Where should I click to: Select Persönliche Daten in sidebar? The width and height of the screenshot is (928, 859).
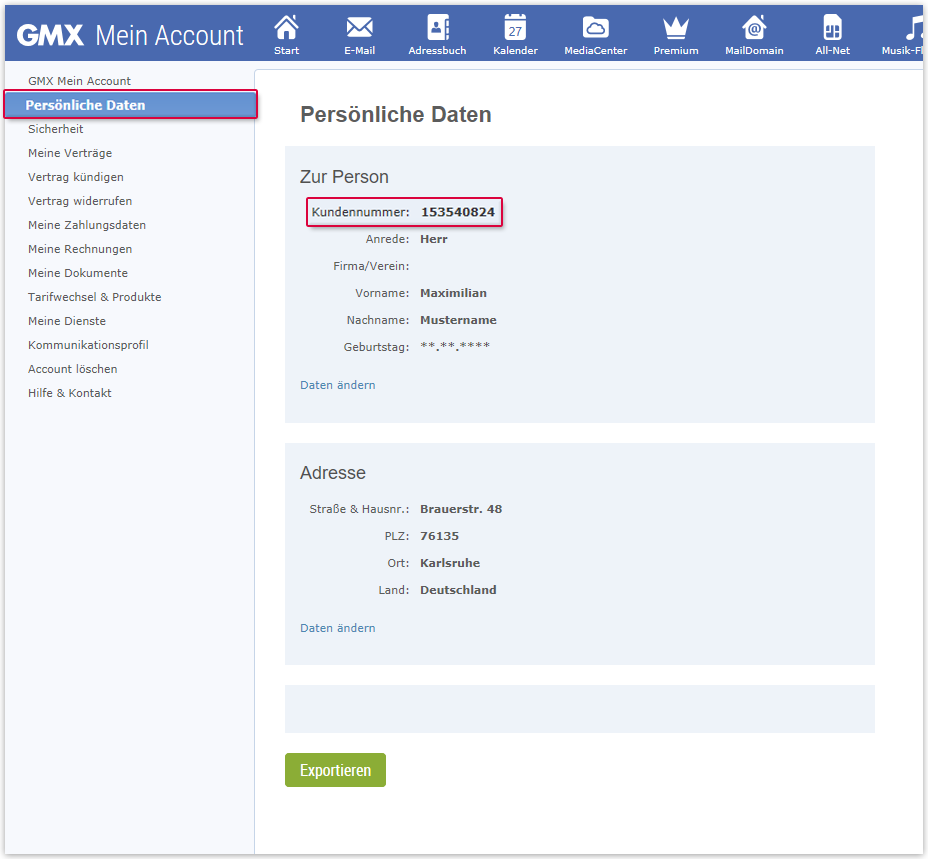tap(131, 105)
